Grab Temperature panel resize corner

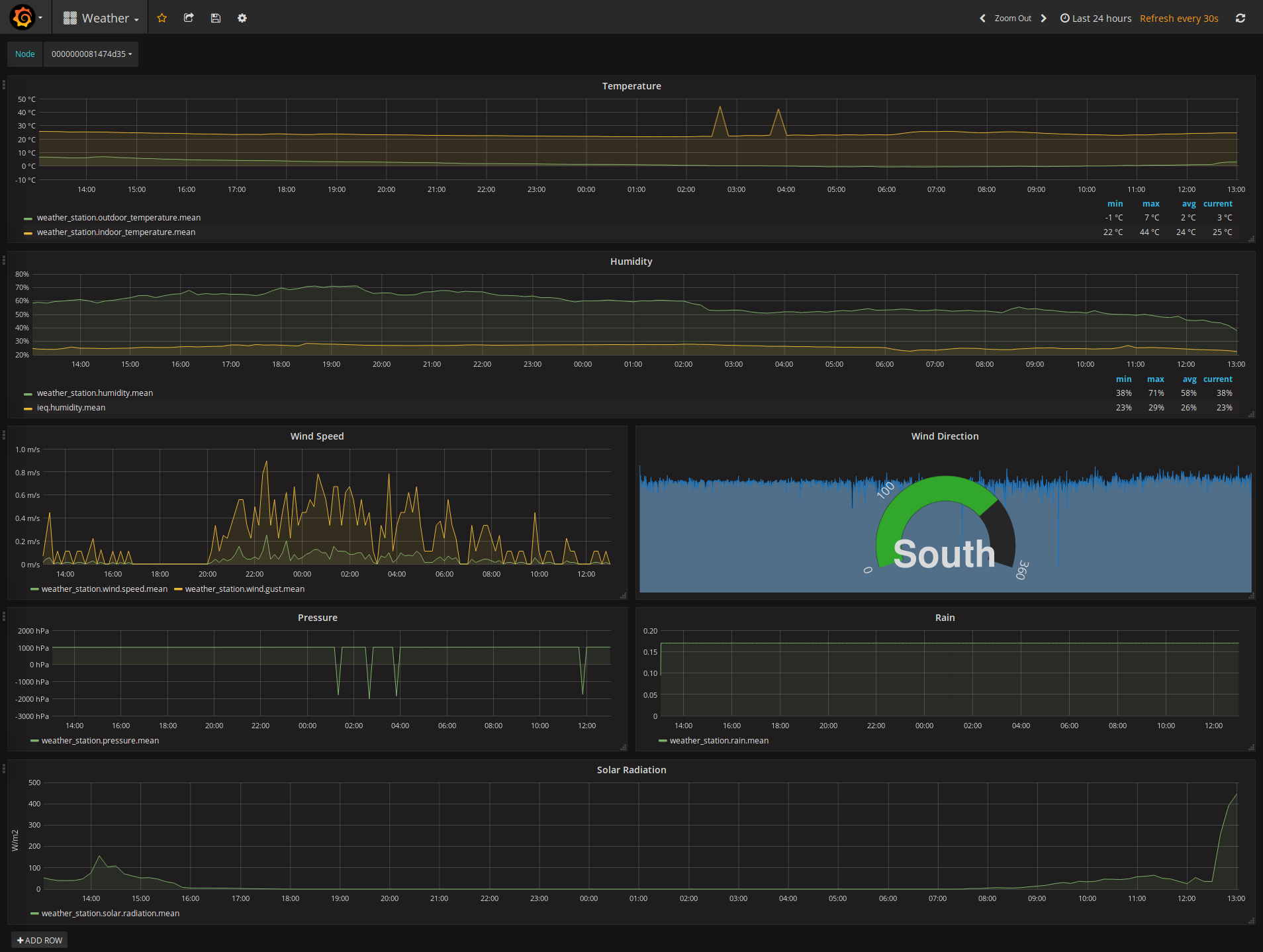click(1251, 239)
